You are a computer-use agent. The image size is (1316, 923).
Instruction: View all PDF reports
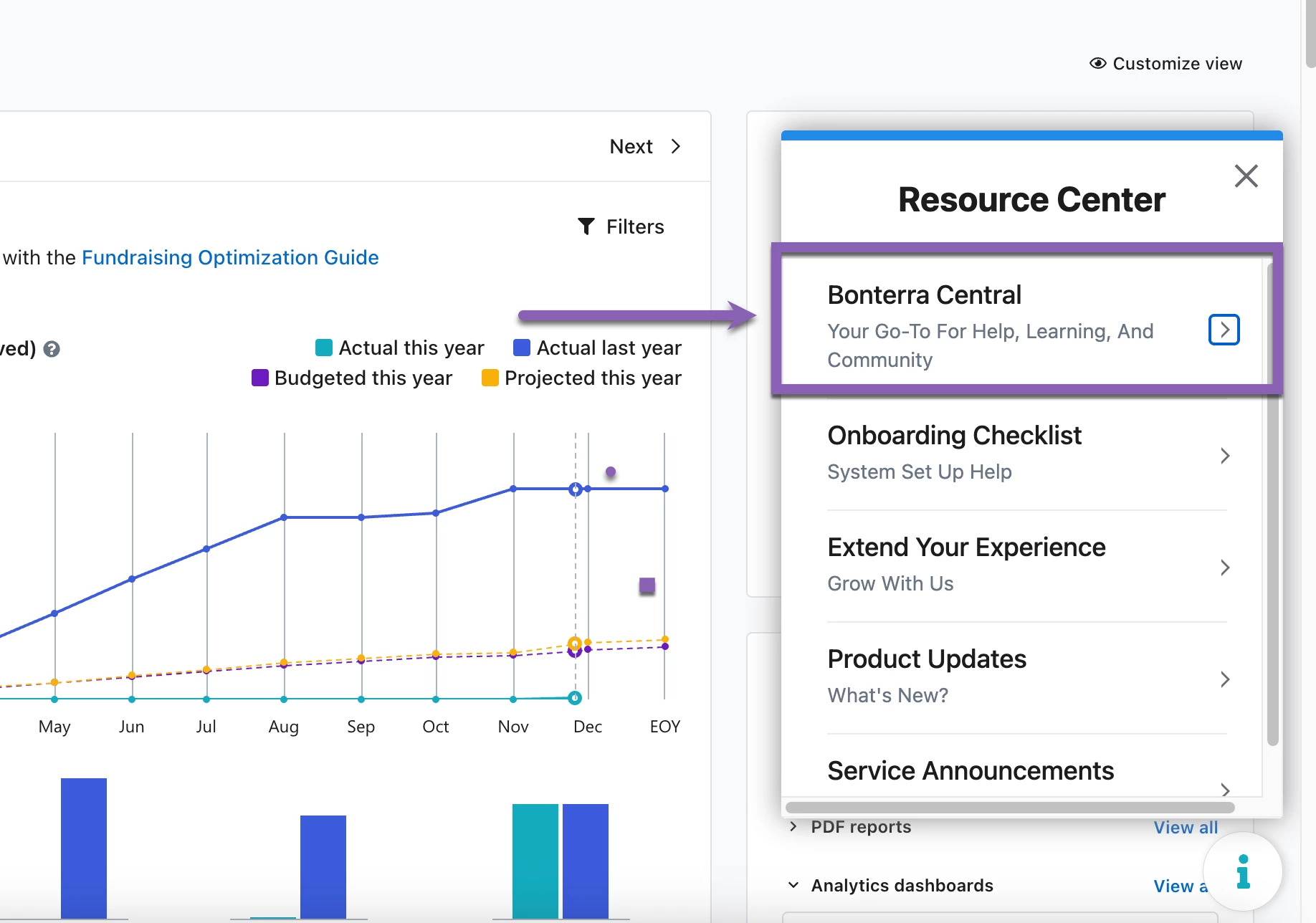click(1186, 827)
